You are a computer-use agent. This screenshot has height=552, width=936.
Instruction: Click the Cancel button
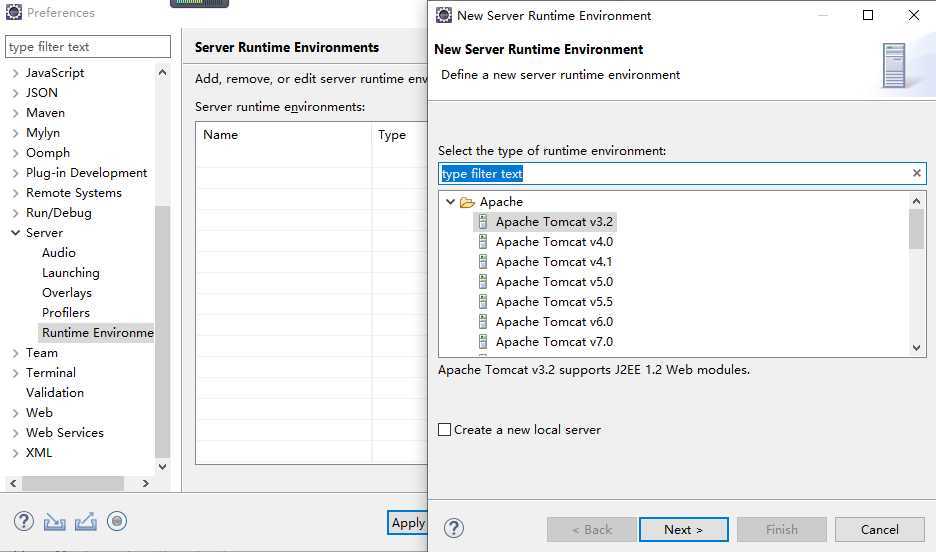[x=879, y=529]
